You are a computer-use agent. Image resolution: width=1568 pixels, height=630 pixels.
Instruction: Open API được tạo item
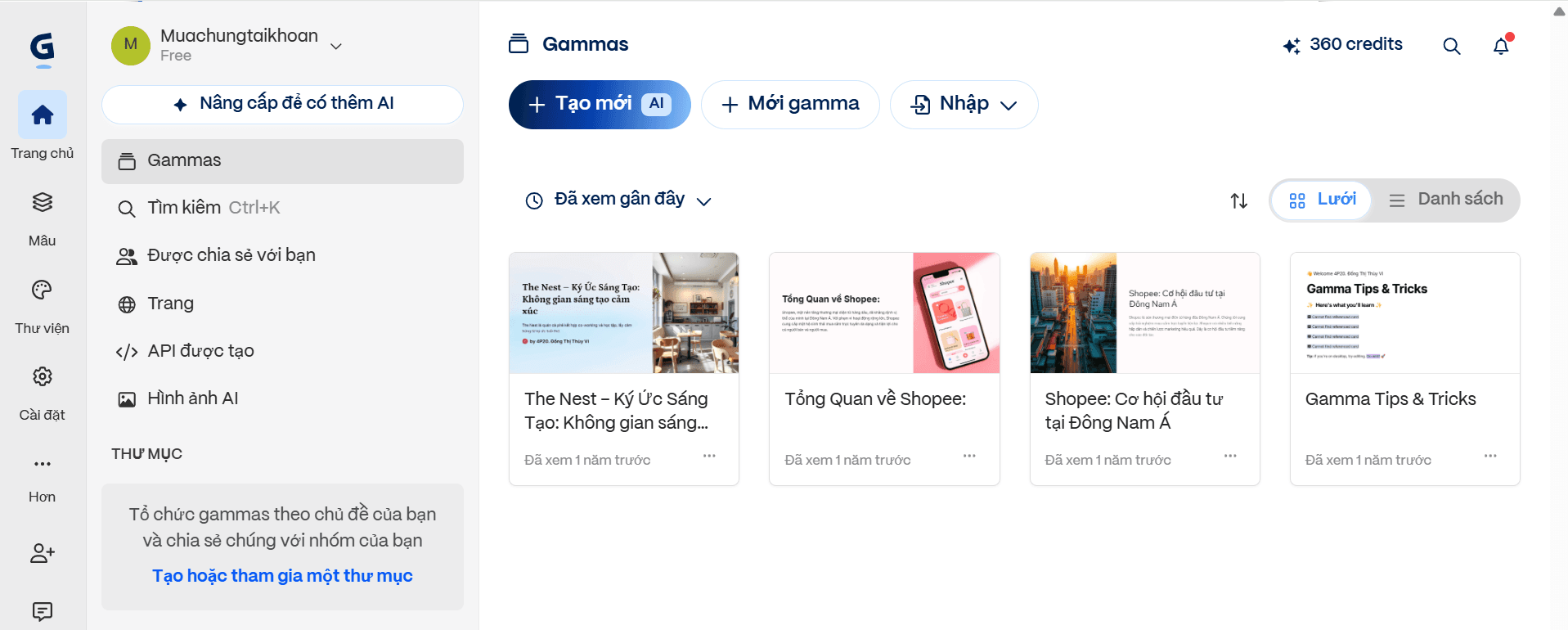(282, 351)
